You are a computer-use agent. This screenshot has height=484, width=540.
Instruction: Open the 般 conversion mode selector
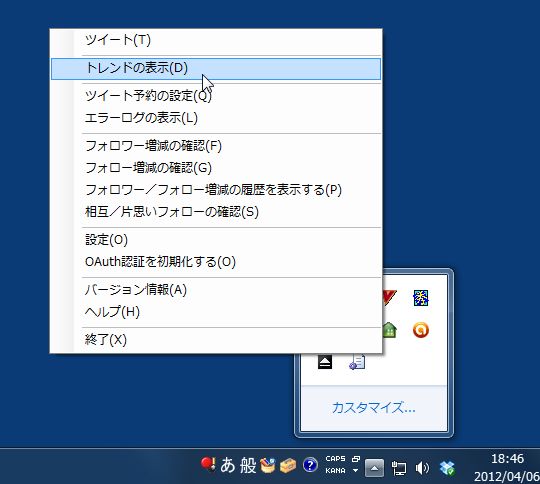tap(248, 465)
